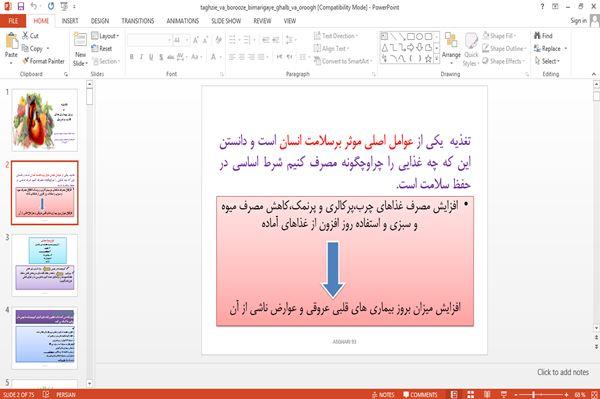Increase list indent level
600x399 pixels.
pyautogui.click(x=276, y=40)
